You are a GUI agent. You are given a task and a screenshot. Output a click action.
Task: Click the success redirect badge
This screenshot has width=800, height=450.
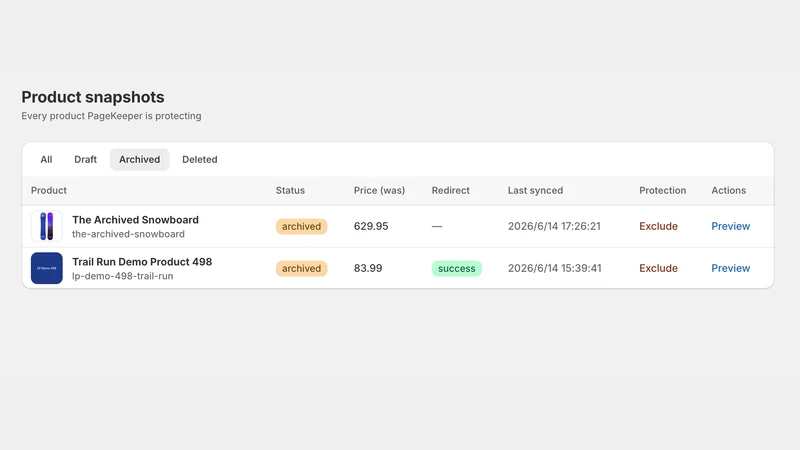(x=457, y=268)
